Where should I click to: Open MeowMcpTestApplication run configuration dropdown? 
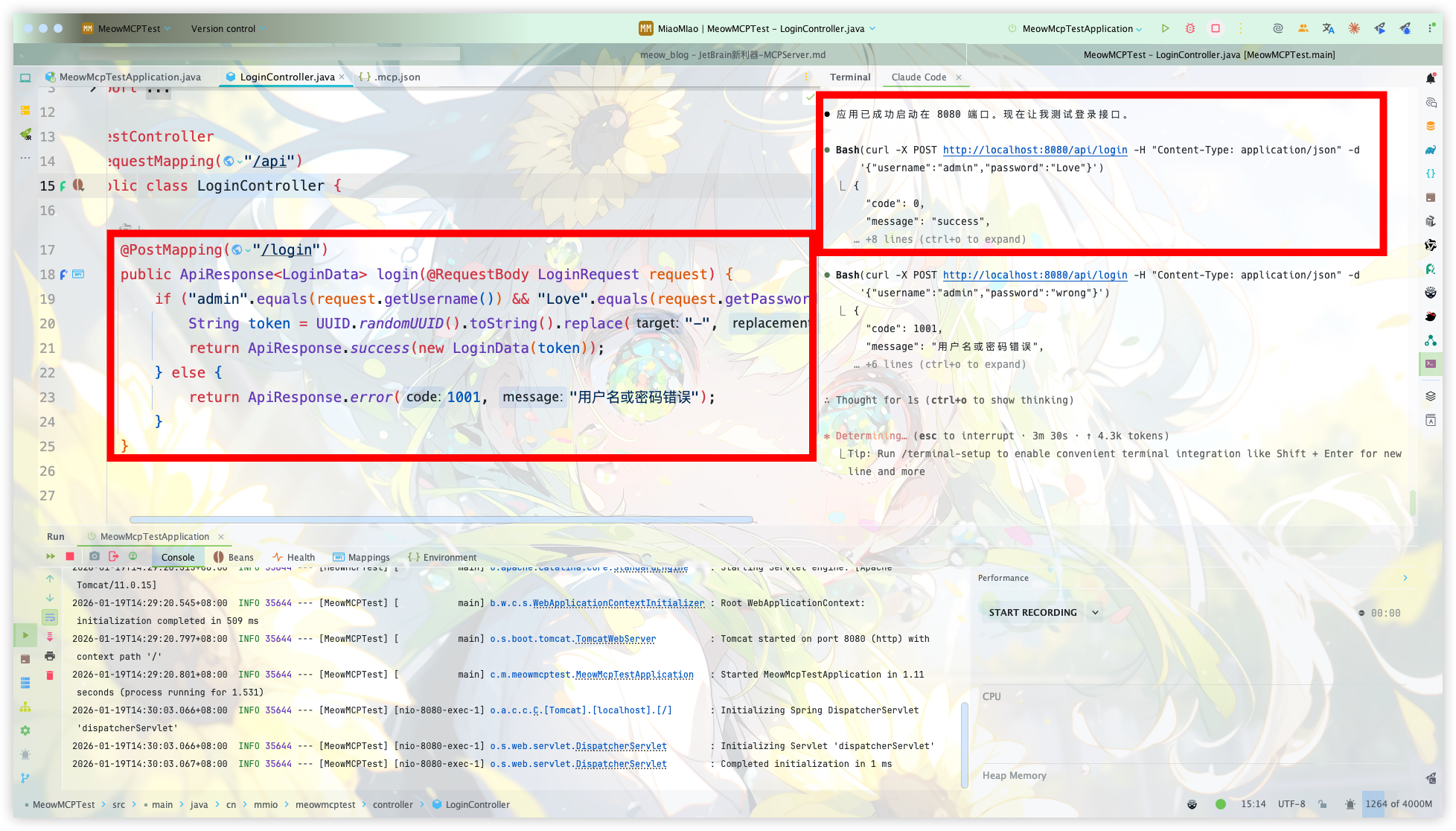pyautogui.click(x=1077, y=28)
